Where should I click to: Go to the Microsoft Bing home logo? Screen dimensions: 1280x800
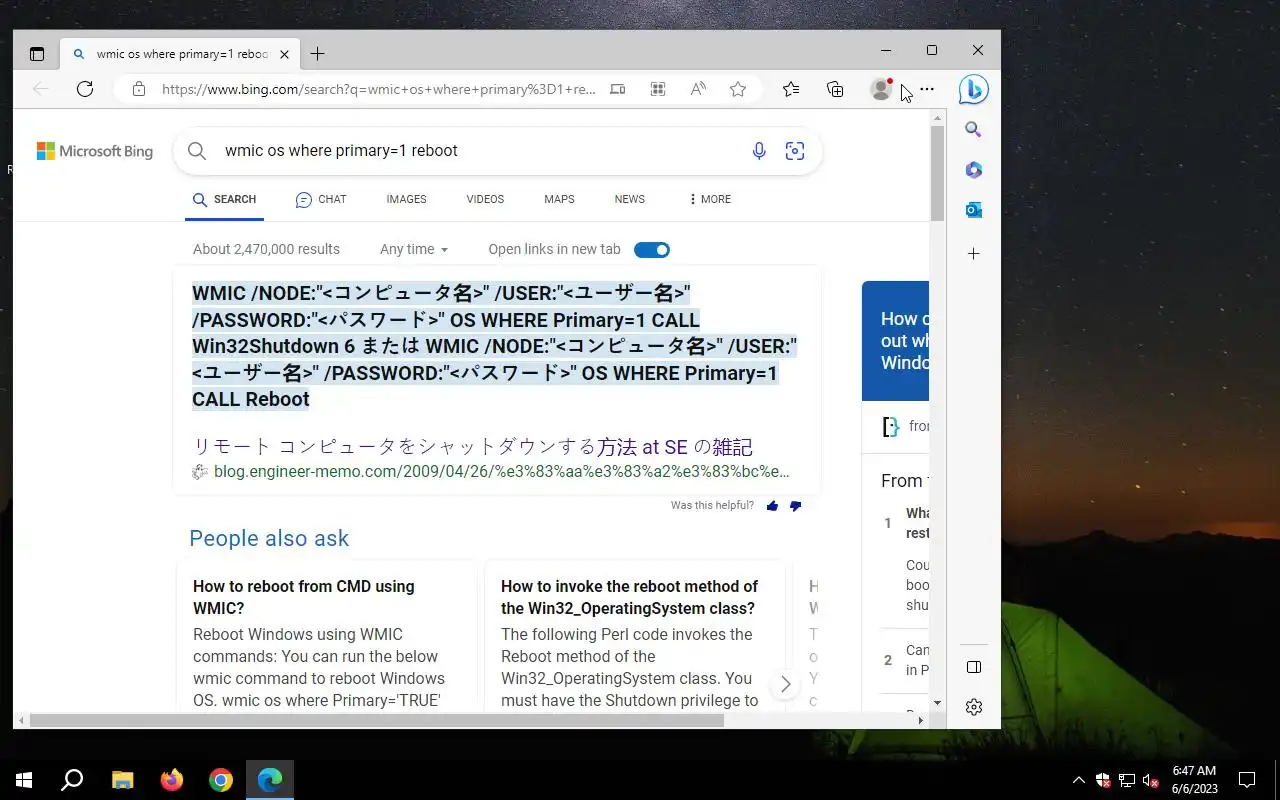coord(95,151)
